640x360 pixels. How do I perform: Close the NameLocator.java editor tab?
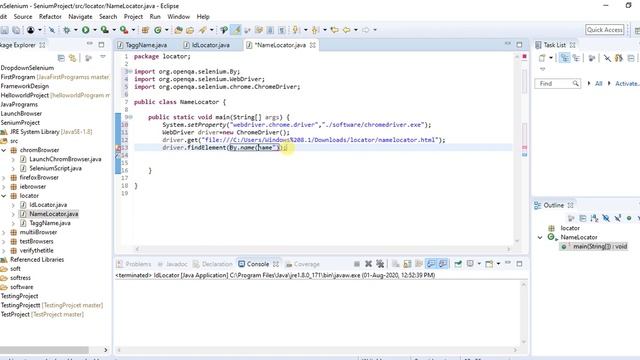(313, 45)
